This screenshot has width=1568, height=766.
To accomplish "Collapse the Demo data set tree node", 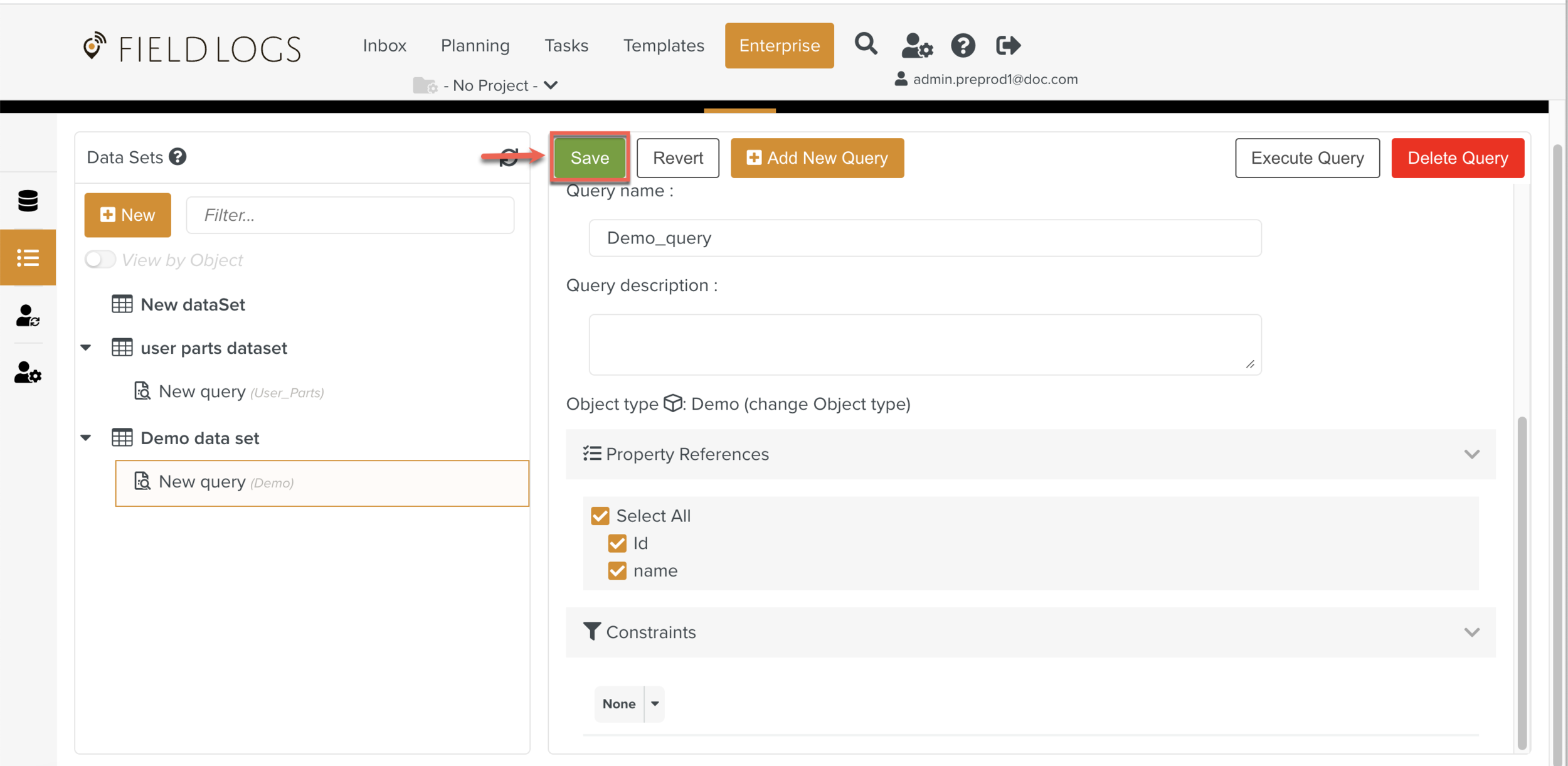I will [86, 438].
